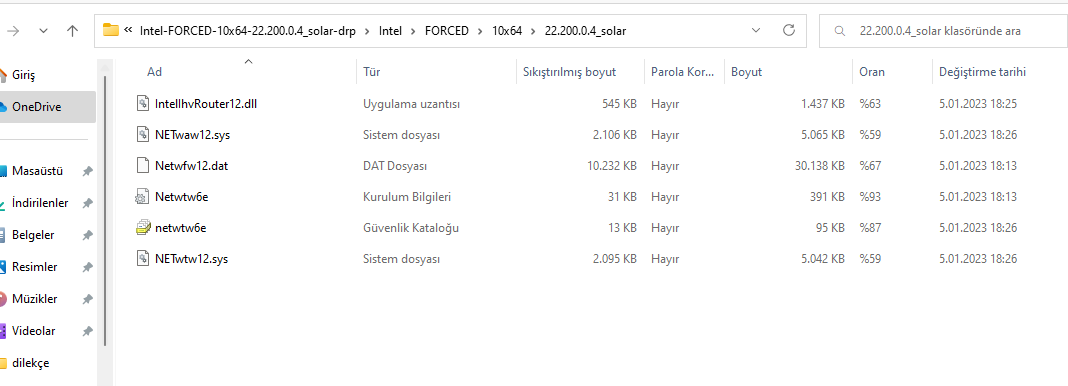Open Müzikler quick access folder
1068x386 pixels.
coord(34,299)
